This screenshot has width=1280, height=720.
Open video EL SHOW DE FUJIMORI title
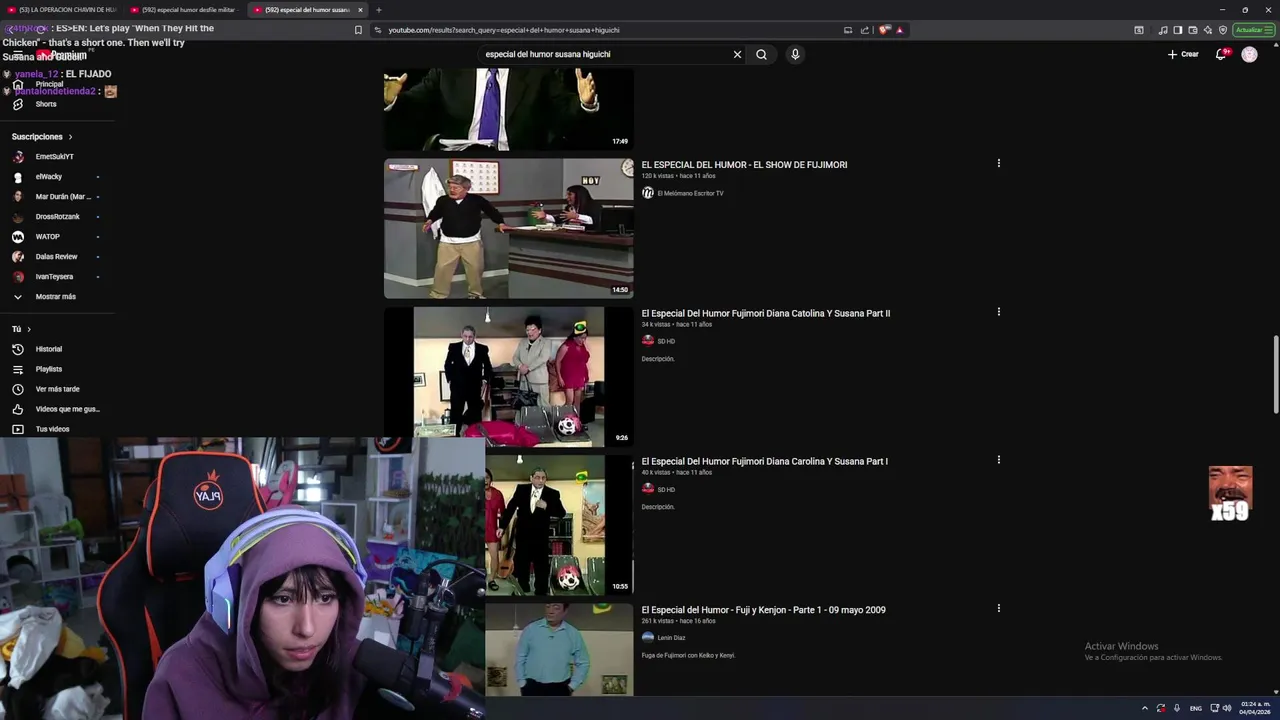coord(744,165)
